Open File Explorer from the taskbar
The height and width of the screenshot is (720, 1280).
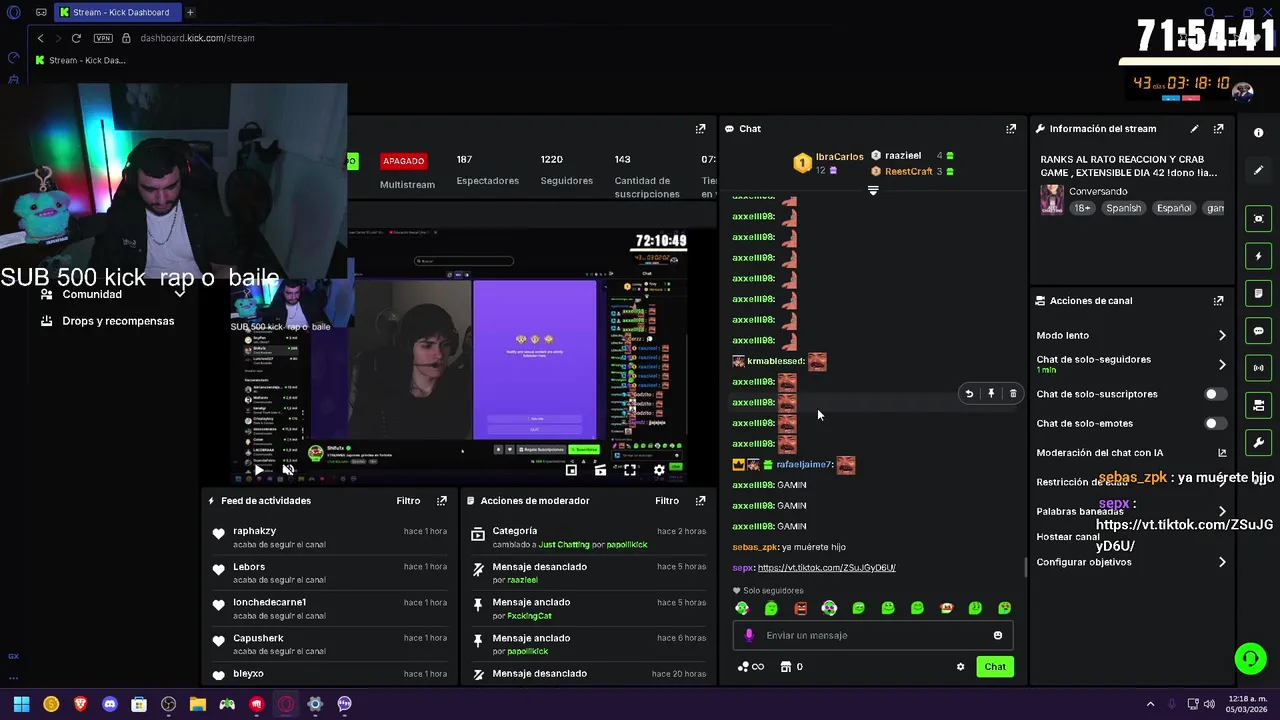pyautogui.click(x=198, y=705)
